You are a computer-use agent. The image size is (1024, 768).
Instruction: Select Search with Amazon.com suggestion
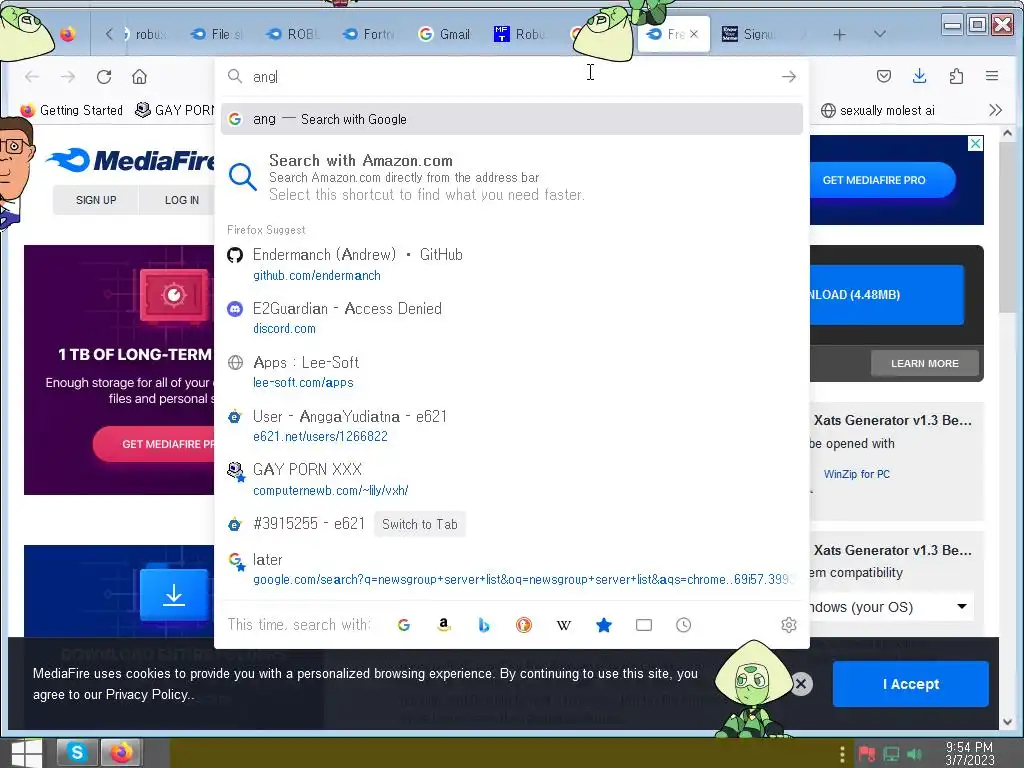click(x=511, y=177)
